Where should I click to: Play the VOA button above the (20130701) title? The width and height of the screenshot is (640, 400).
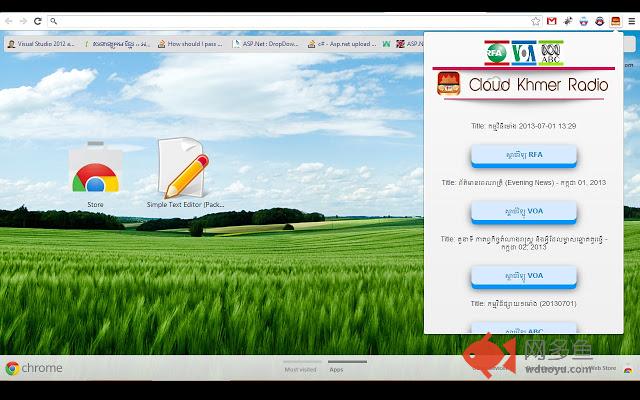(524, 276)
